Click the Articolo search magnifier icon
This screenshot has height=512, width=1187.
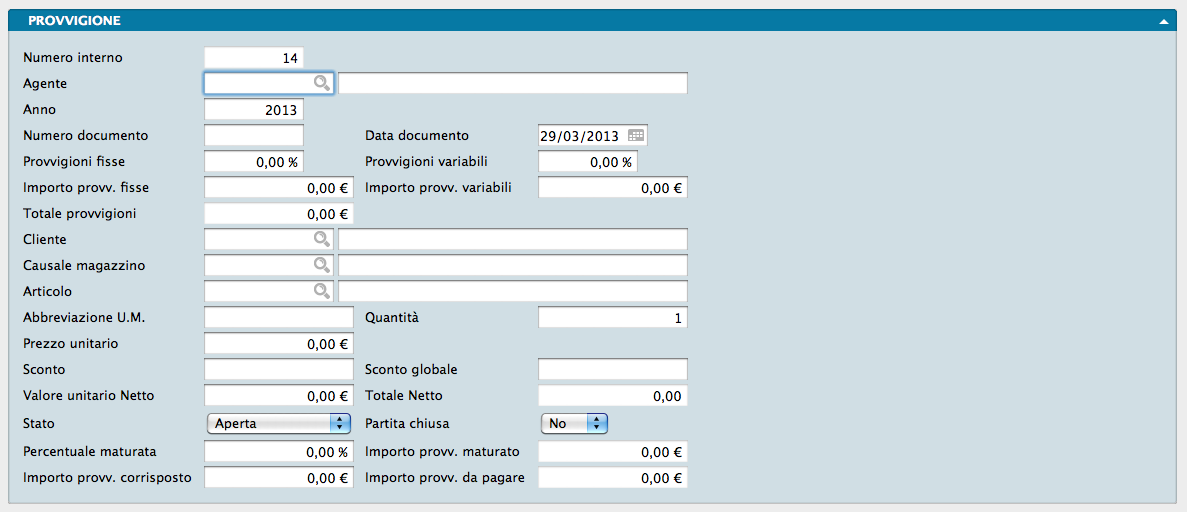[x=321, y=291]
